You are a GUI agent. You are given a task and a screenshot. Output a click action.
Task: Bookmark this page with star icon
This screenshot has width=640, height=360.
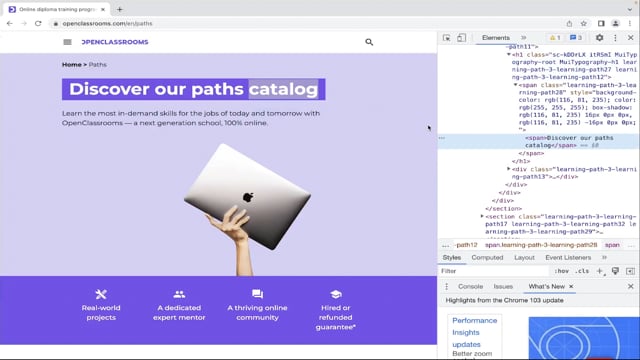584,24
